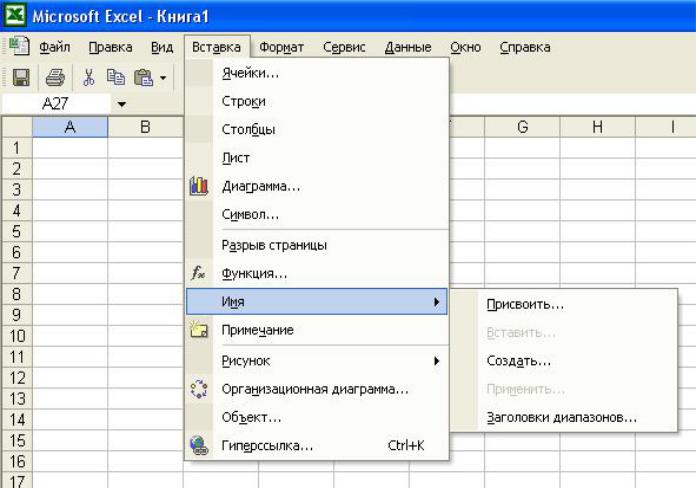Open the Правка menu
Viewport: 696px width, 488px height.
click(x=111, y=47)
